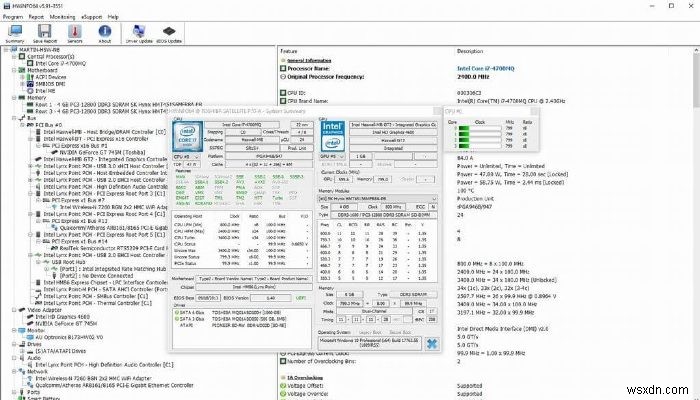Select Intel Wireless-N 7260 under Network
This screenshot has height=400, width=700.
tap(93, 378)
